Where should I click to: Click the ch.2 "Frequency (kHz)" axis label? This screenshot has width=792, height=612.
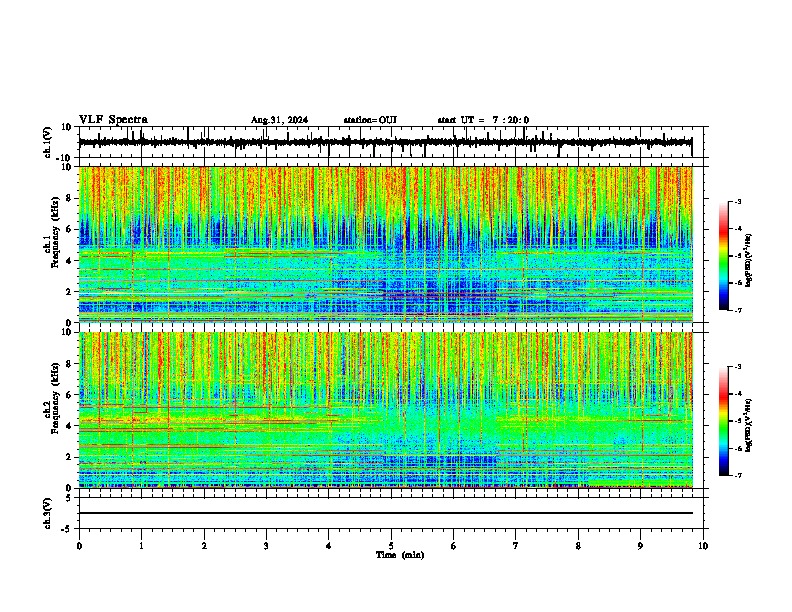(x=55, y=398)
